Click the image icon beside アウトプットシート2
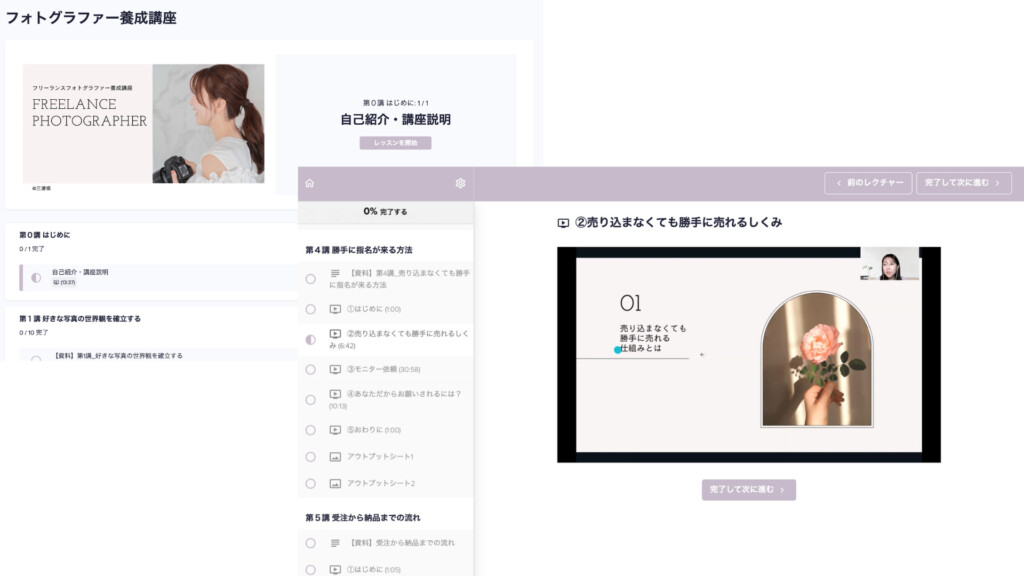The height and width of the screenshot is (576, 1024). pyautogui.click(x=335, y=484)
